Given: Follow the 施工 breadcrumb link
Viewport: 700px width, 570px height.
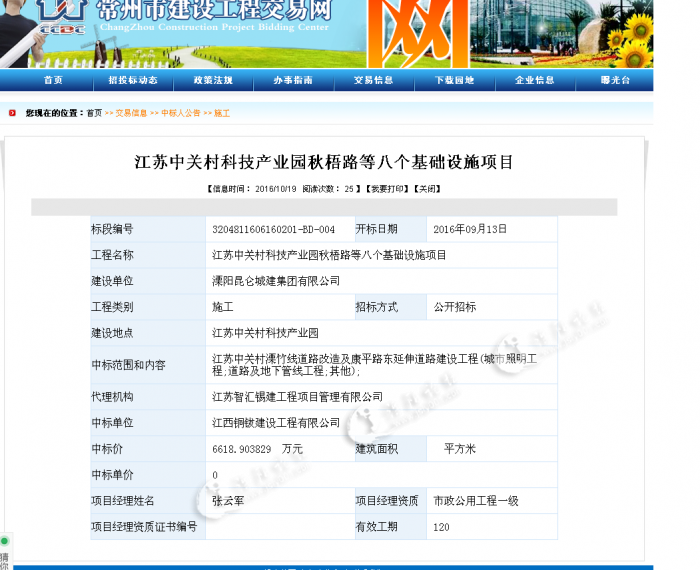Looking at the screenshot, I should [222, 113].
